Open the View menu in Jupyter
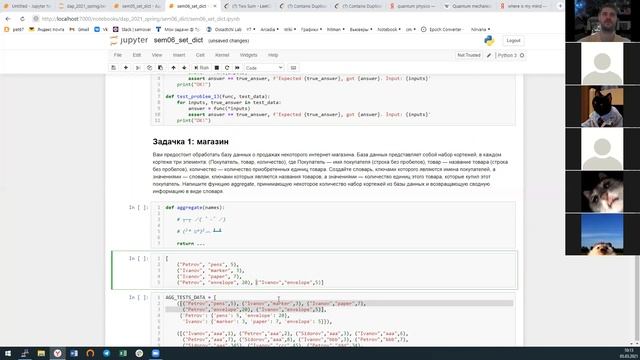The height and width of the screenshot is (360, 640). click(157, 55)
